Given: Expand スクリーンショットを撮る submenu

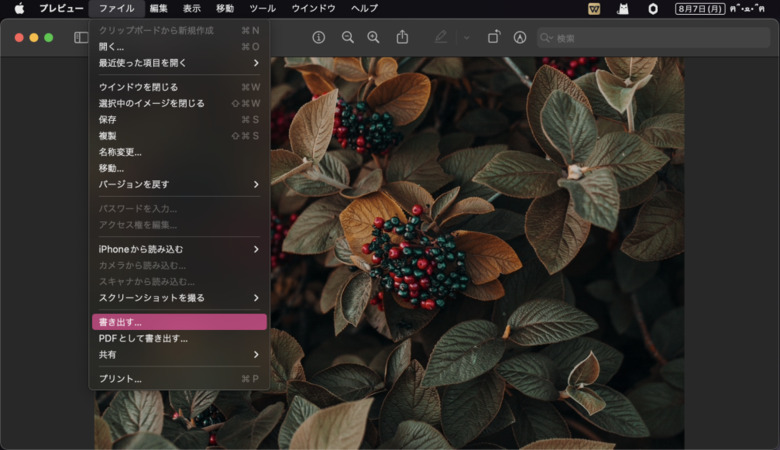Looking at the screenshot, I should [x=179, y=298].
